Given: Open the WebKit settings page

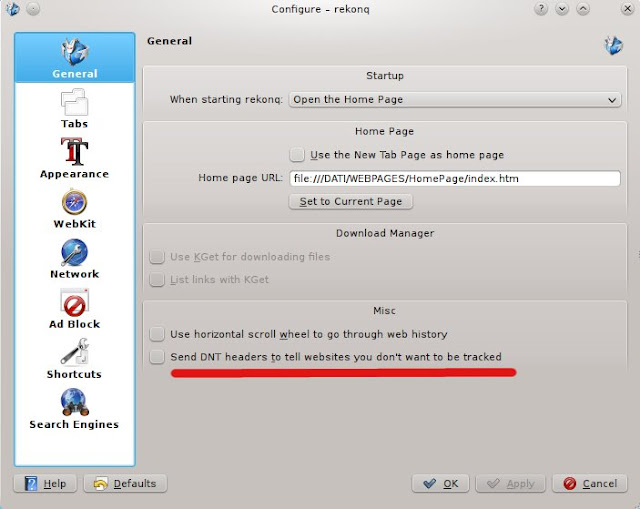Looking at the screenshot, I should (x=74, y=209).
